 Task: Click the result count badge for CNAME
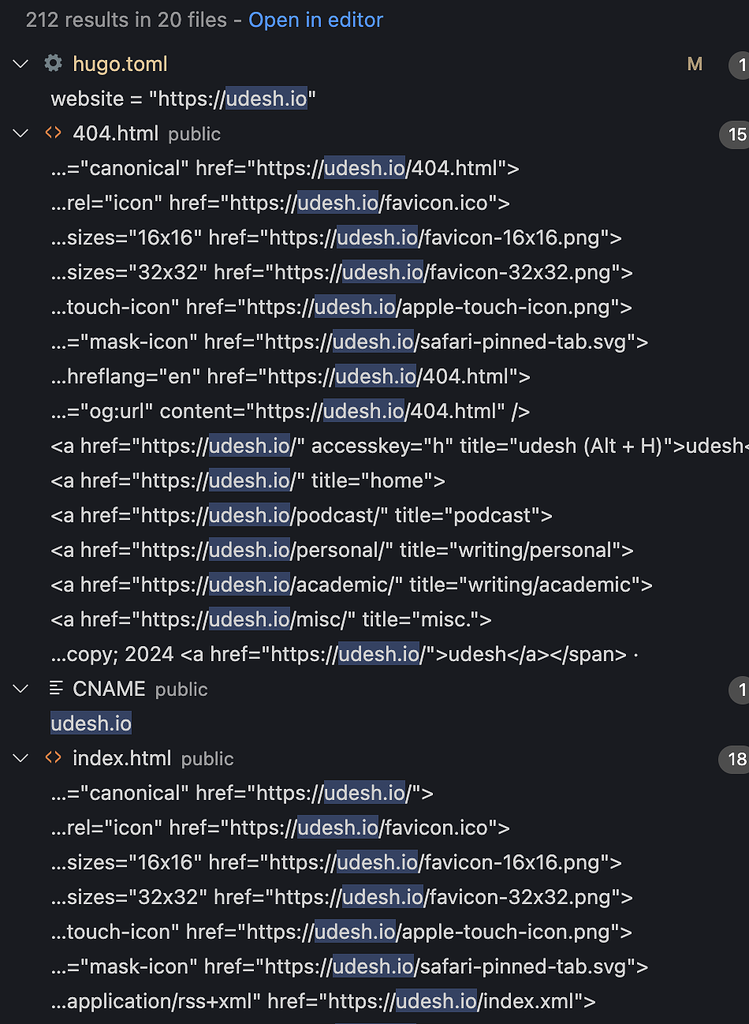point(739,689)
